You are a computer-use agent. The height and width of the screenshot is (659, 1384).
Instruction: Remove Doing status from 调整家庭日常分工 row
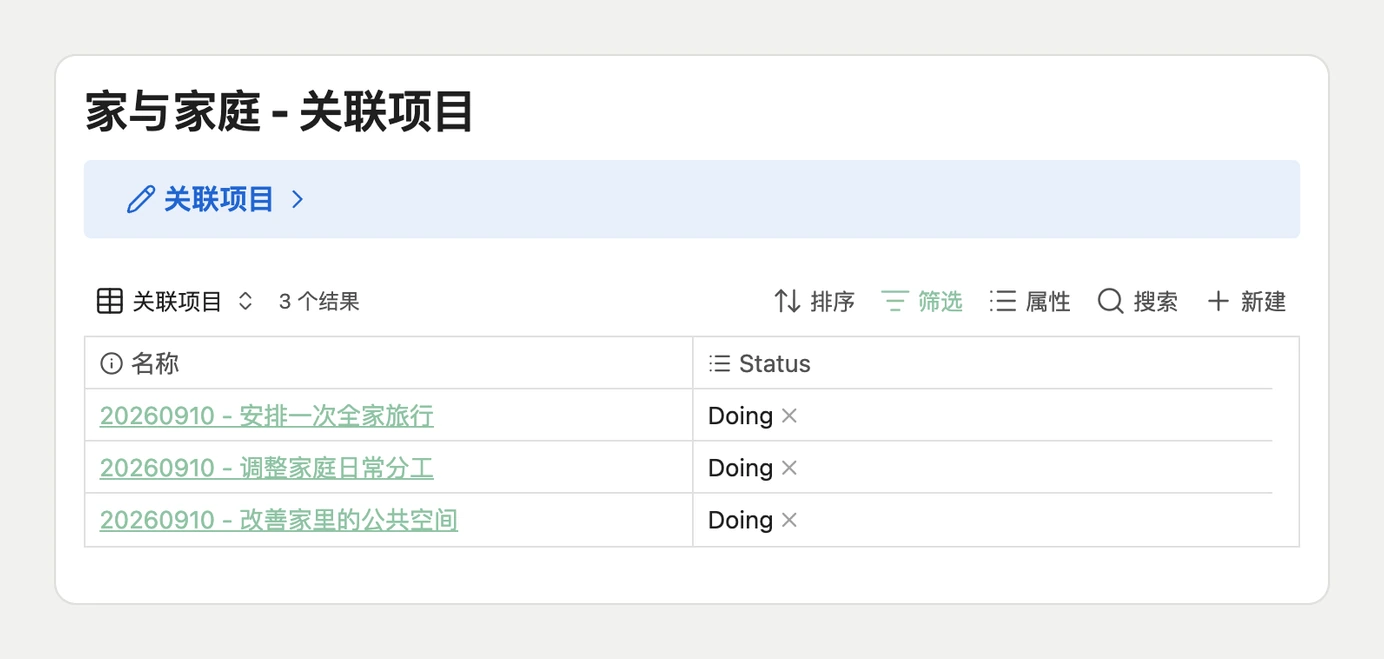pyautogui.click(x=789, y=467)
